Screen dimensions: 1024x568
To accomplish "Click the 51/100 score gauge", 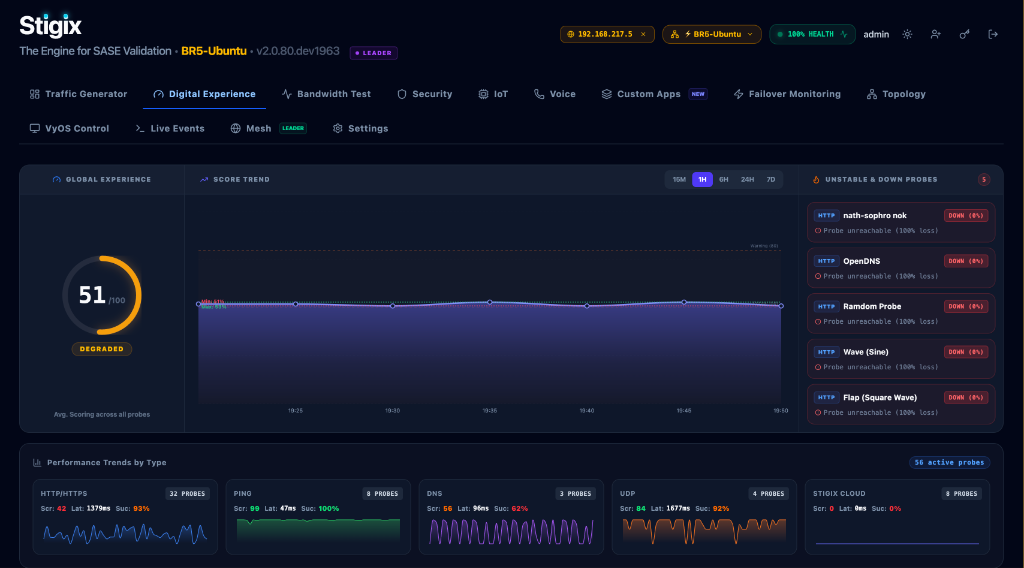I will [x=102, y=295].
